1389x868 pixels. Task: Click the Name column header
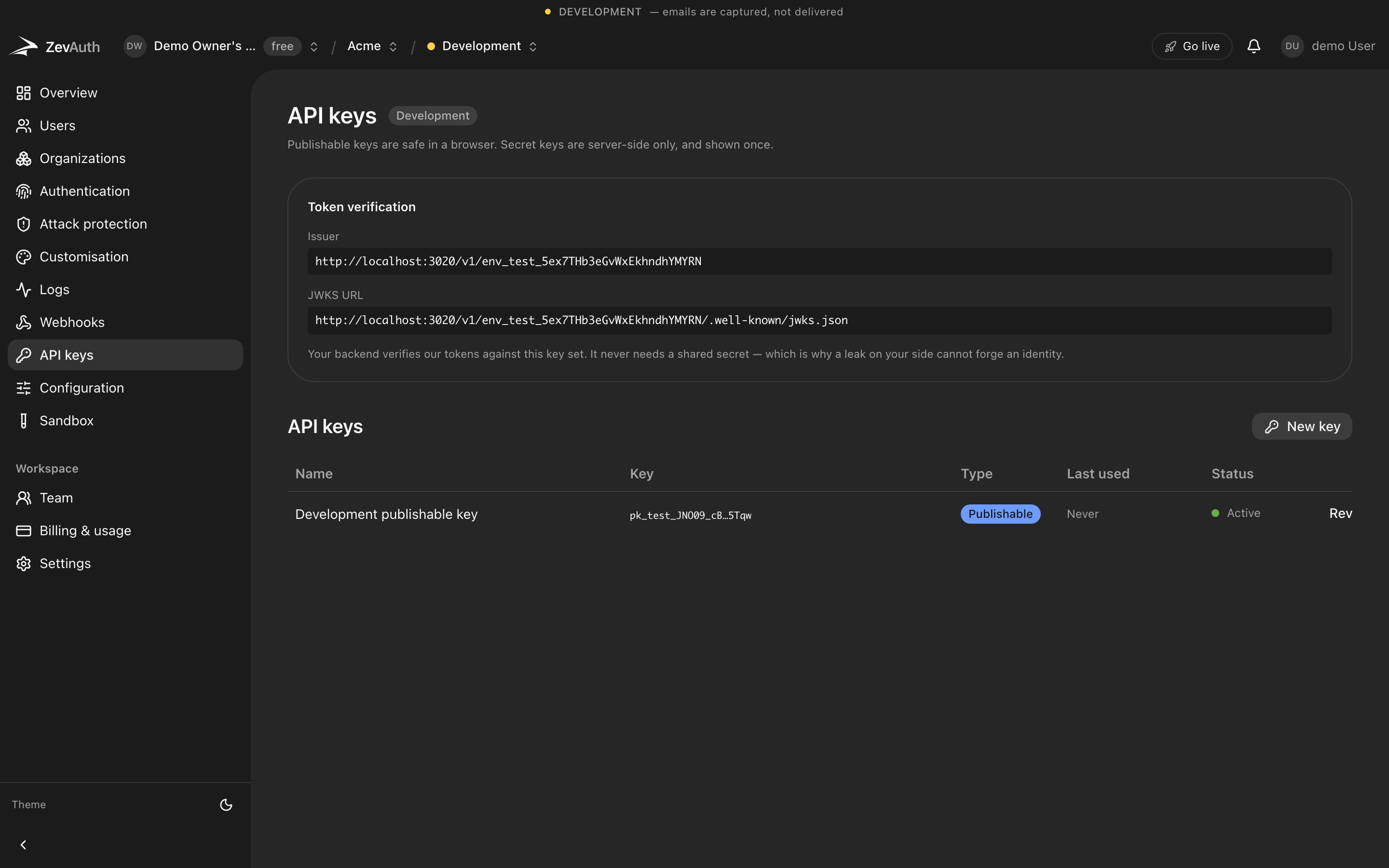(314, 474)
